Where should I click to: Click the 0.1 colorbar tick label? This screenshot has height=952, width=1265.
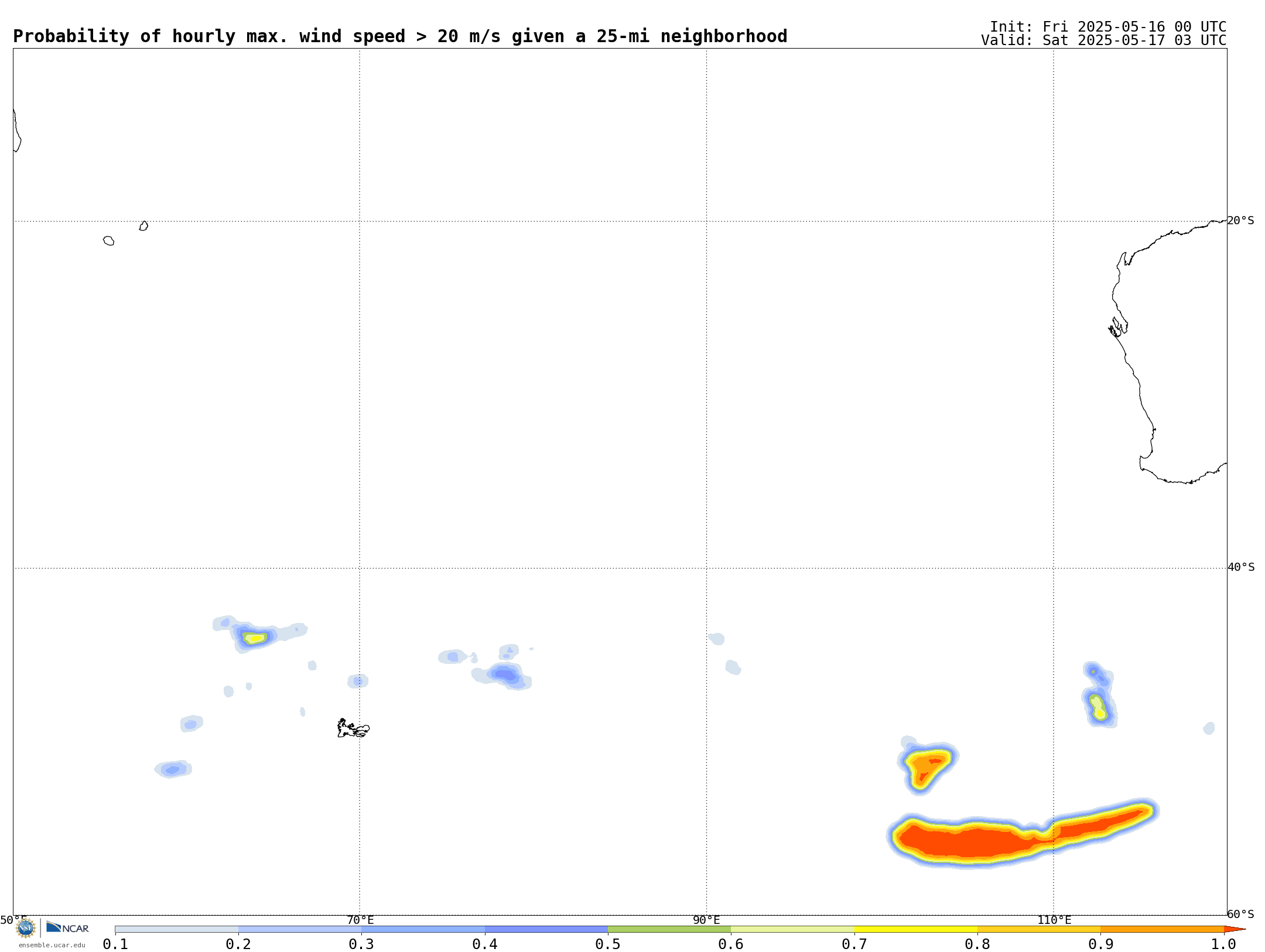click(115, 944)
